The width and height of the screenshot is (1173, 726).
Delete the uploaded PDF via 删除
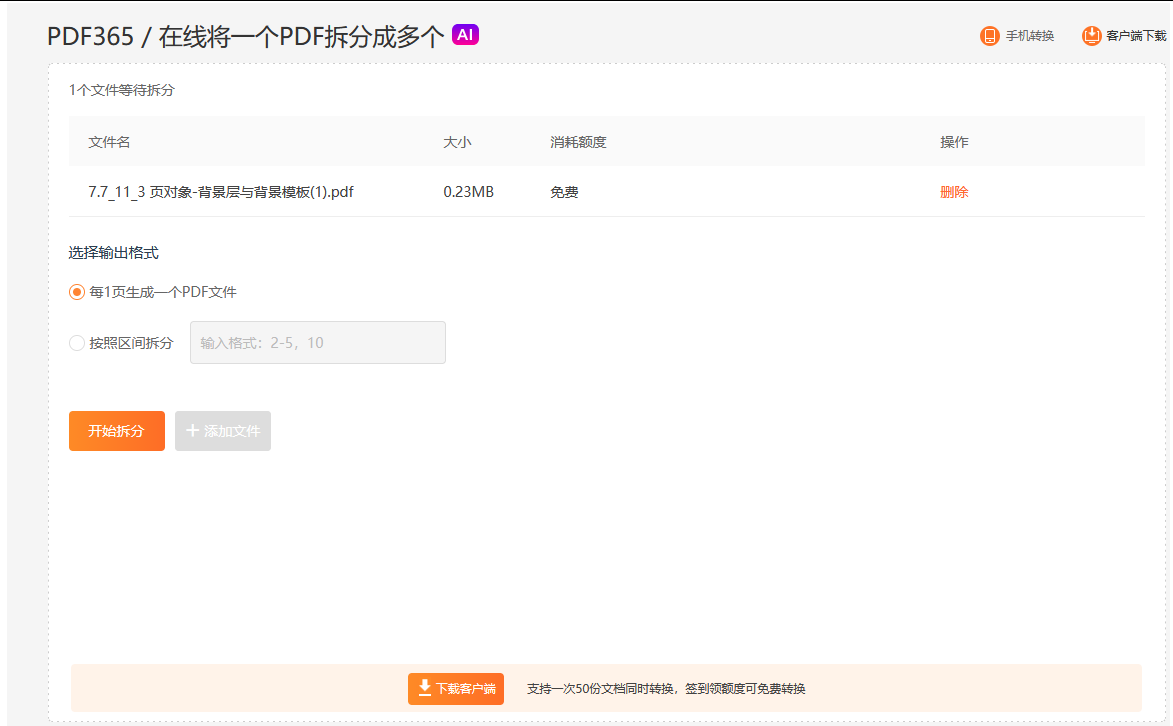(954, 192)
